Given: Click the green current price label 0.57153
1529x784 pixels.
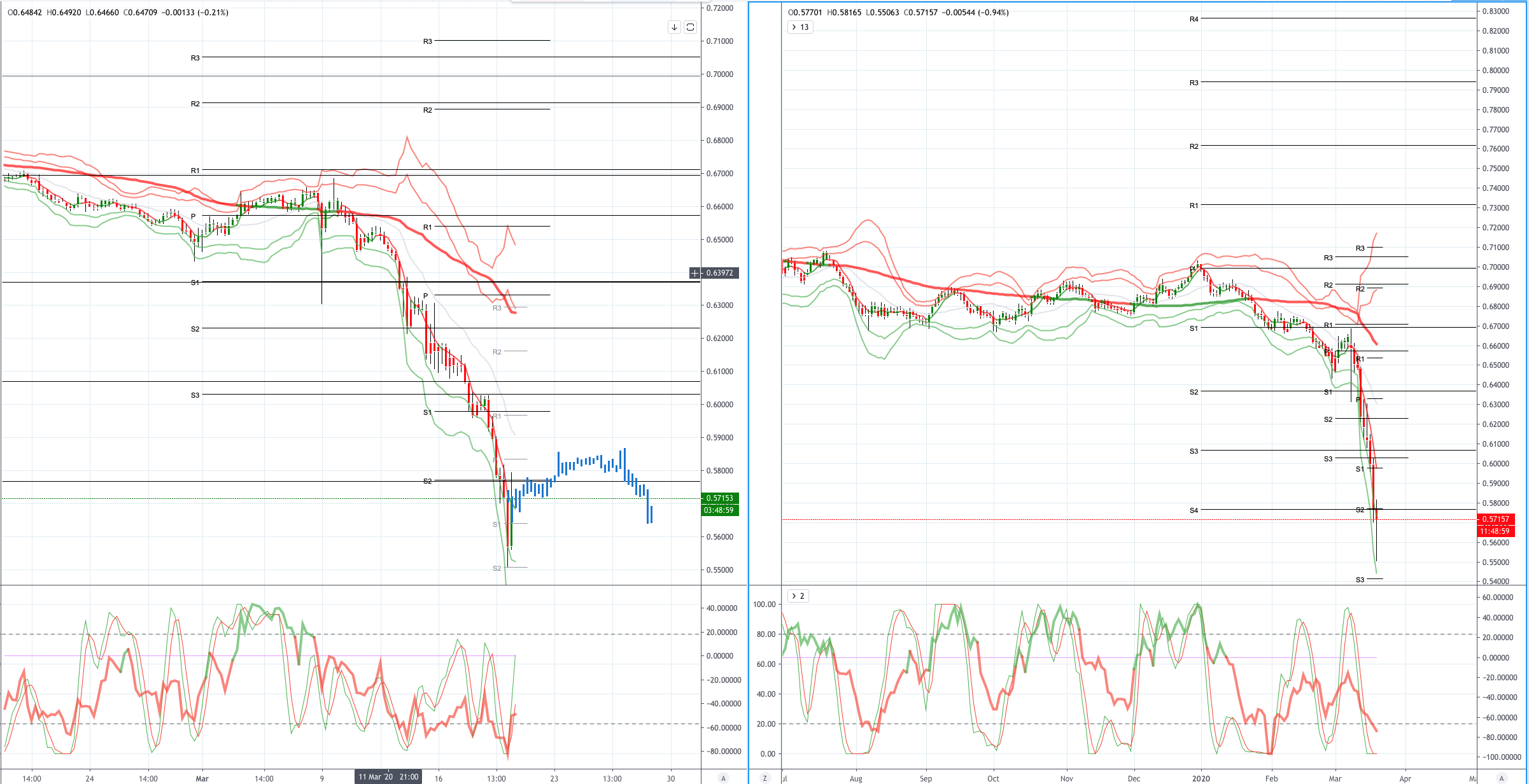Looking at the screenshot, I should point(720,498).
